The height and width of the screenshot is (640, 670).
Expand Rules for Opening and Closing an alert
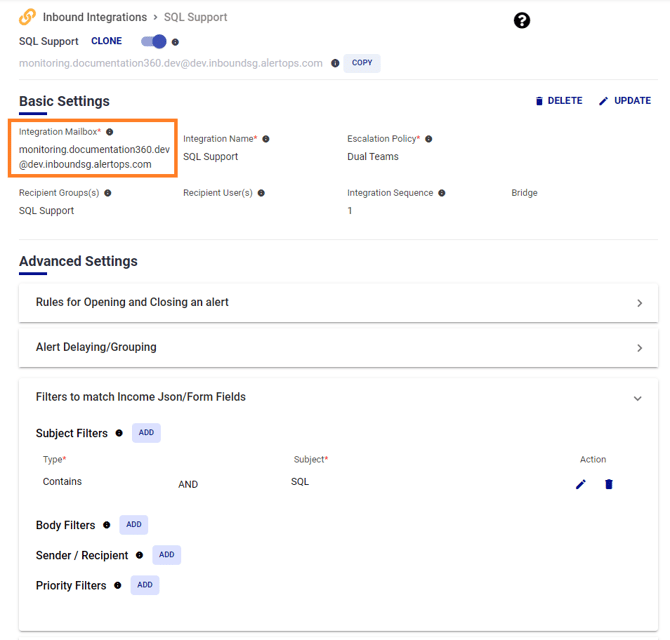point(639,303)
